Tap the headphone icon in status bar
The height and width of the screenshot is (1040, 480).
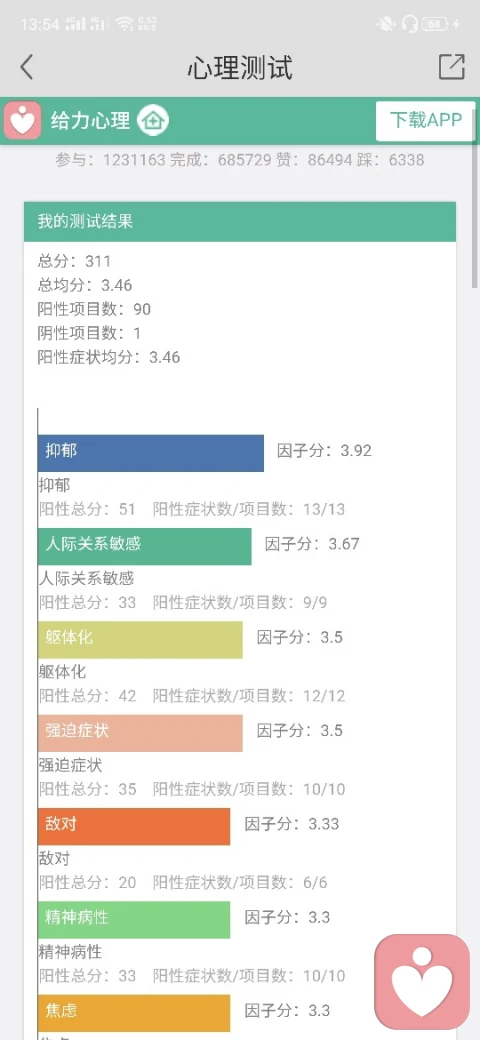pos(410,24)
